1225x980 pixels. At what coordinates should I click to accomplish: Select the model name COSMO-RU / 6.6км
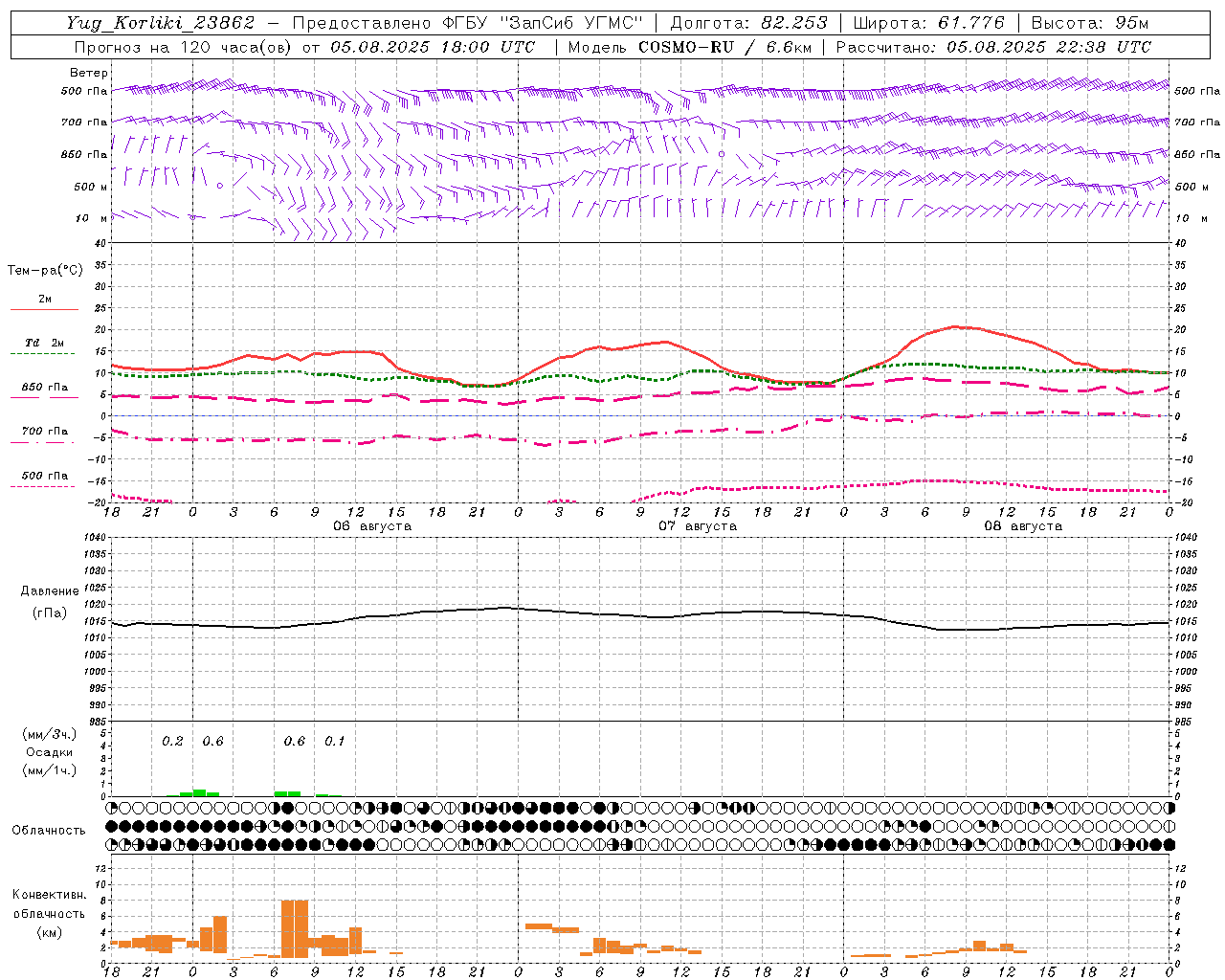point(724,47)
